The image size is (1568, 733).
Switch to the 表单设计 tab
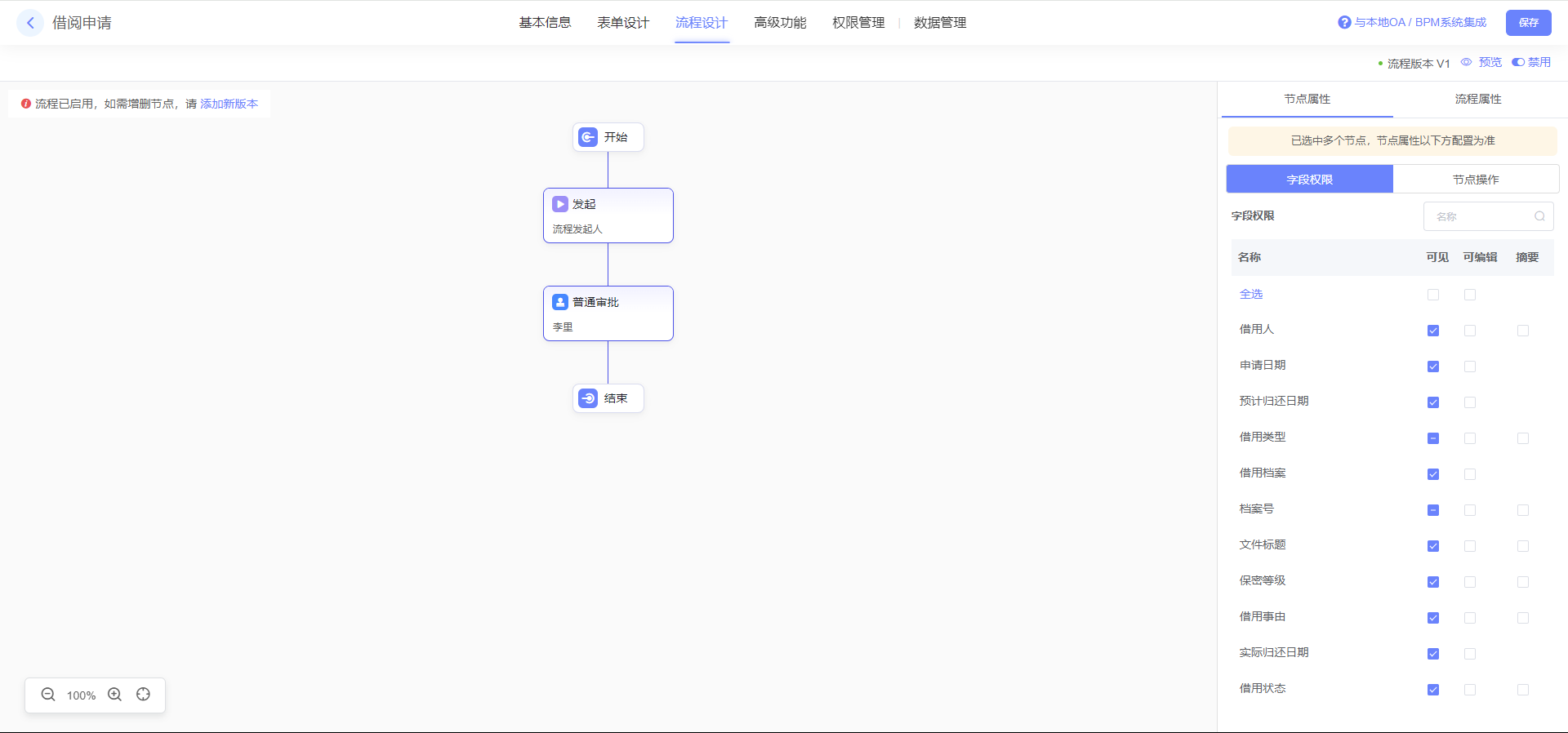click(623, 23)
